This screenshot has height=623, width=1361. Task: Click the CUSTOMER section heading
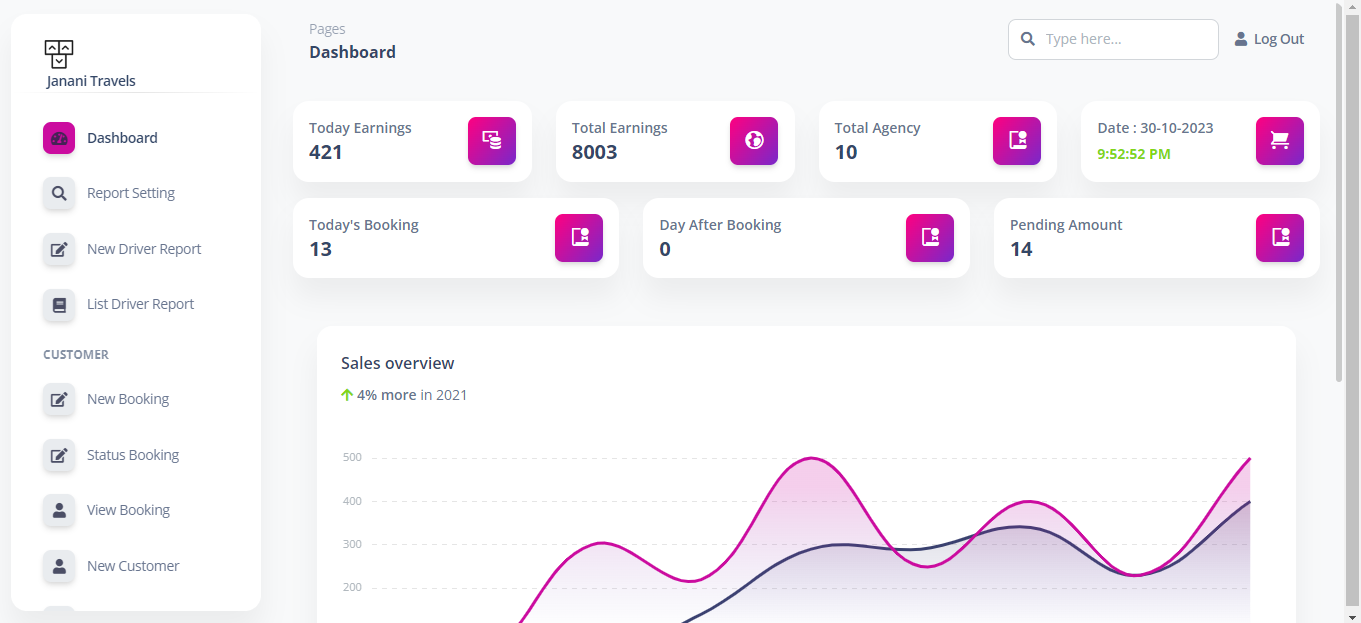[76, 355]
